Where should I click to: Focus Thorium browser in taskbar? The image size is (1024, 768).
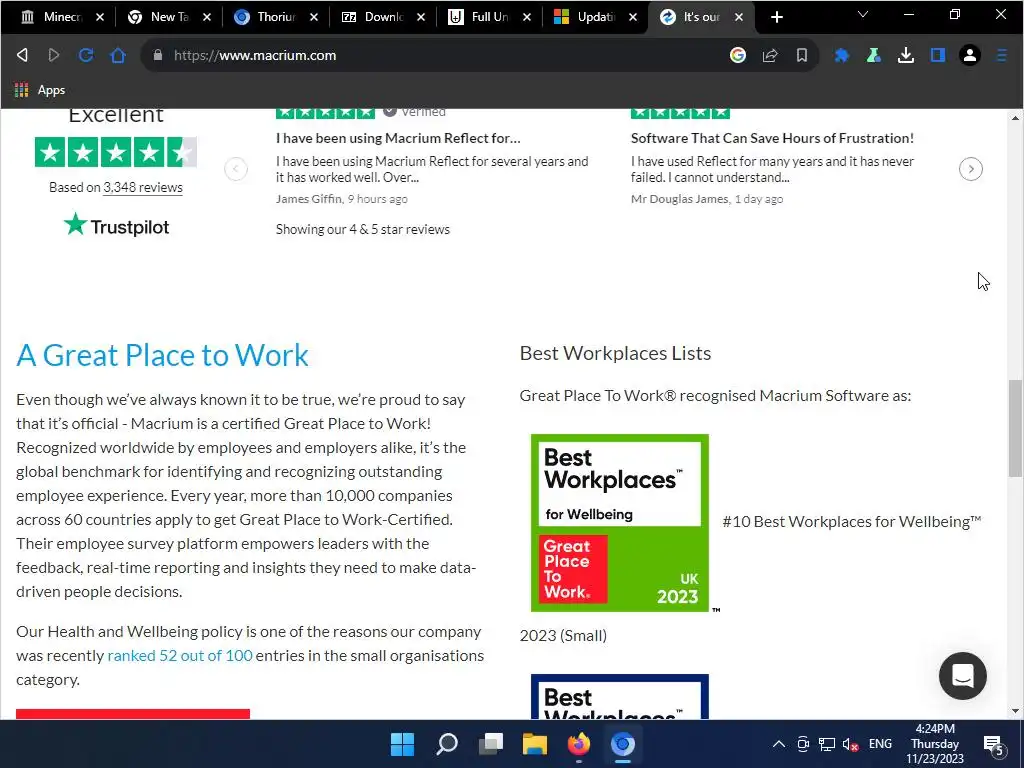tap(622, 744)
